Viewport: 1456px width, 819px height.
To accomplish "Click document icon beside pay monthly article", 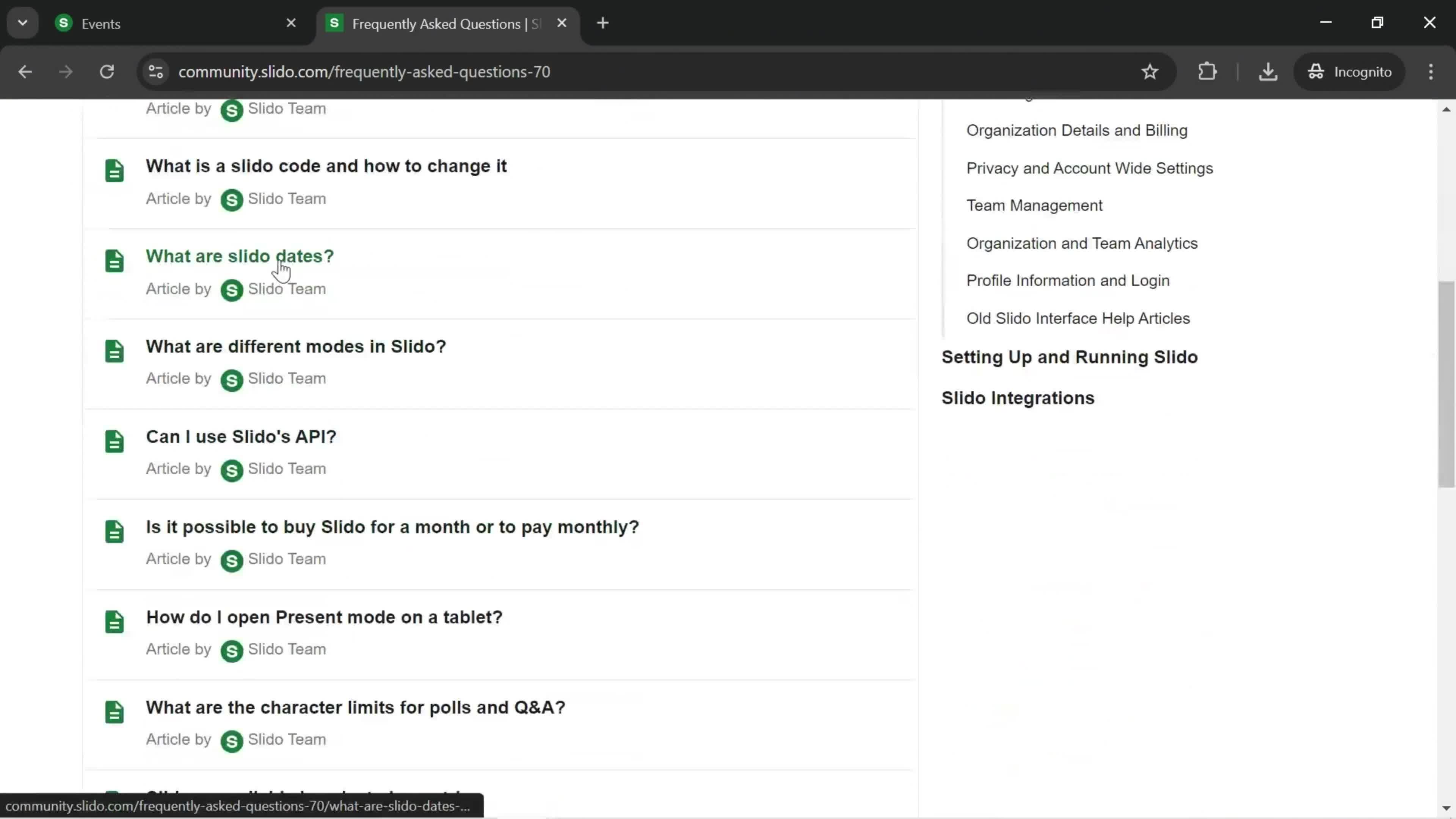I will click(114, 531).
